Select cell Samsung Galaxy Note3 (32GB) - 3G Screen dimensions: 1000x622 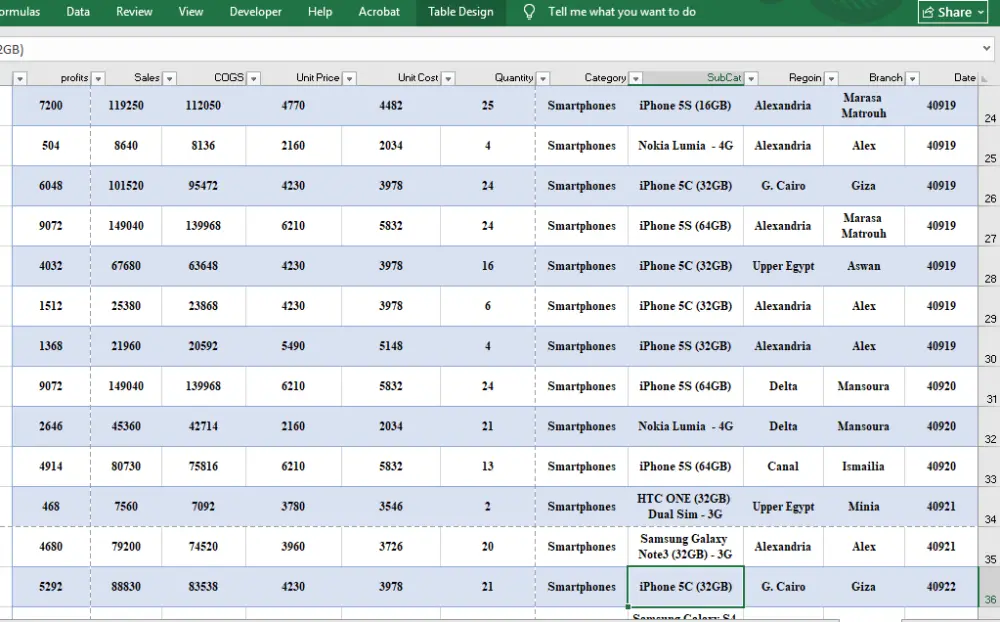[x=686, y=547]
